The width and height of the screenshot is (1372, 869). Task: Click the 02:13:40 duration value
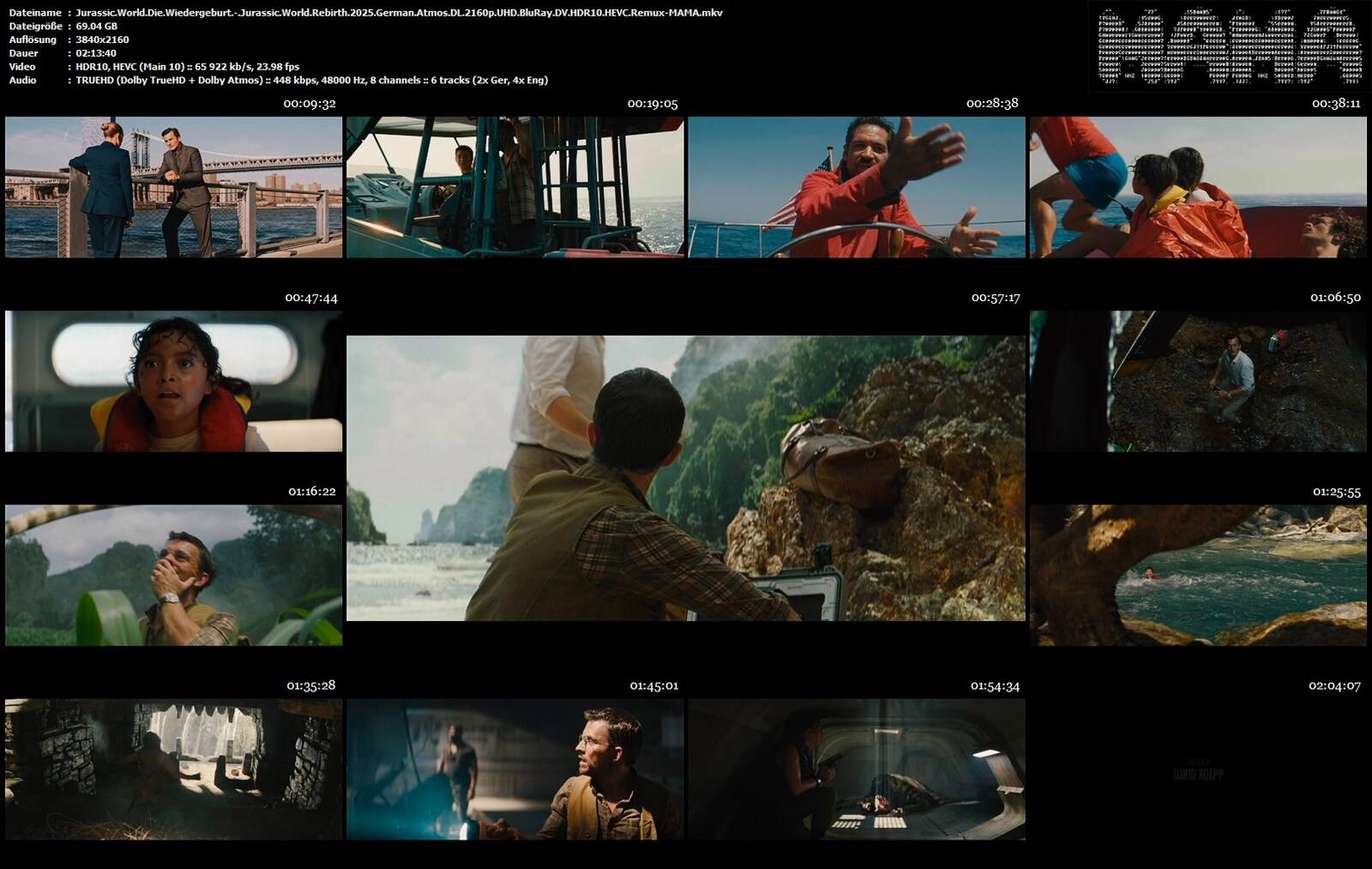point(96,53)
